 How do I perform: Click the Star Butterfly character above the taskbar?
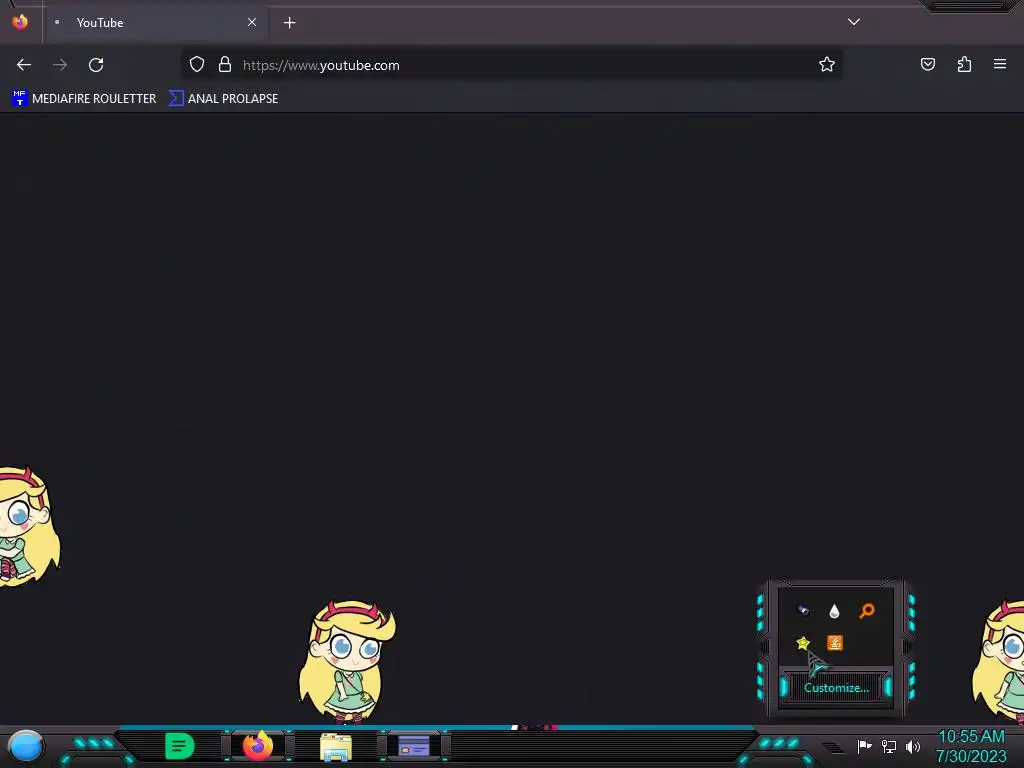[x=347, y=662]
